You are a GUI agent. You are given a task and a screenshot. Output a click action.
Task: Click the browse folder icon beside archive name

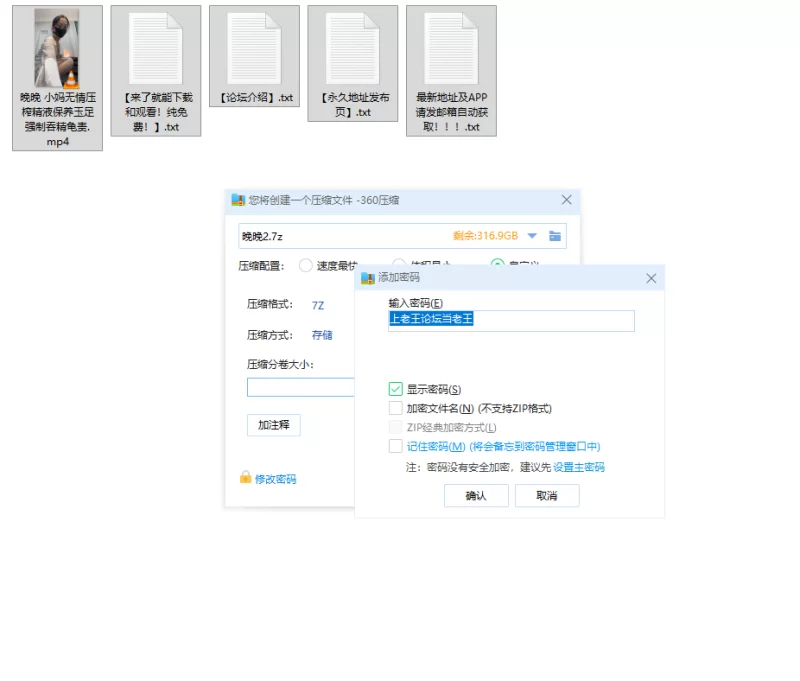point(555,236)
